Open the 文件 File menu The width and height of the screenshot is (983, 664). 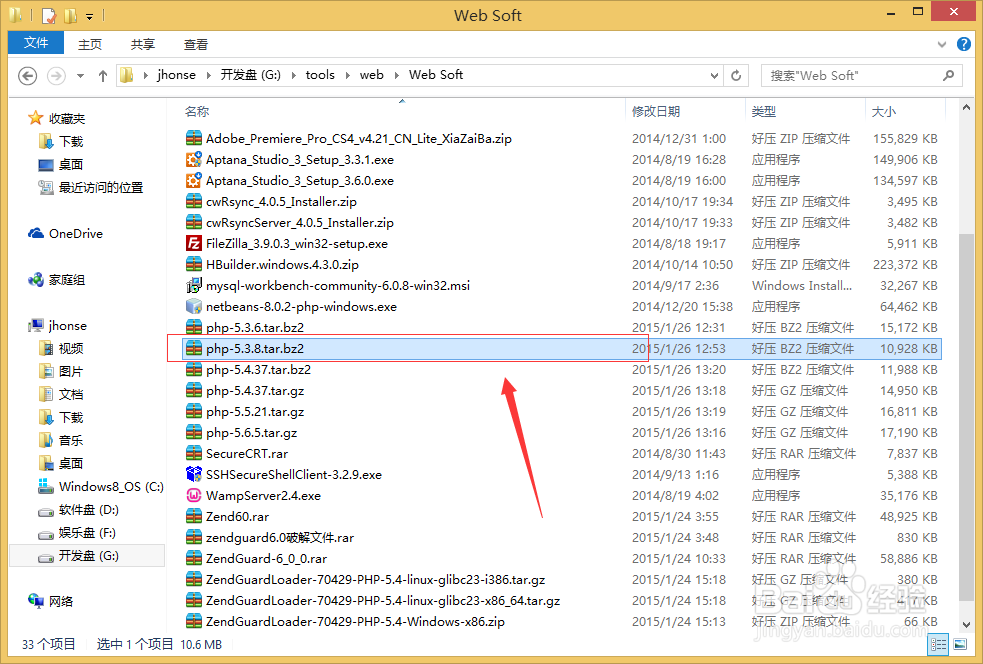pyautogui.click(x=36, y=43)
